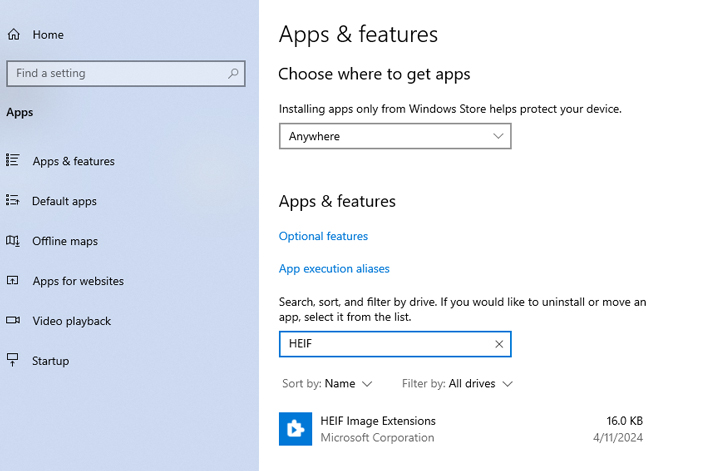Open Default apps settings page
Image resolution: width=720 pixels, height=471 pixels.
64,201
